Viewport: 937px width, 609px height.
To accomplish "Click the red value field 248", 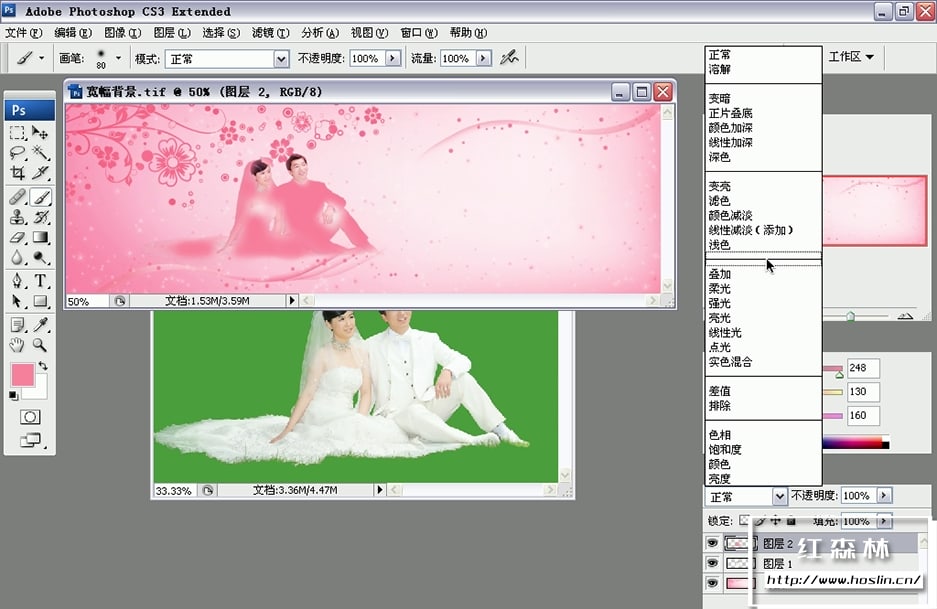I will pyautogui.click(x=863, y=368).
